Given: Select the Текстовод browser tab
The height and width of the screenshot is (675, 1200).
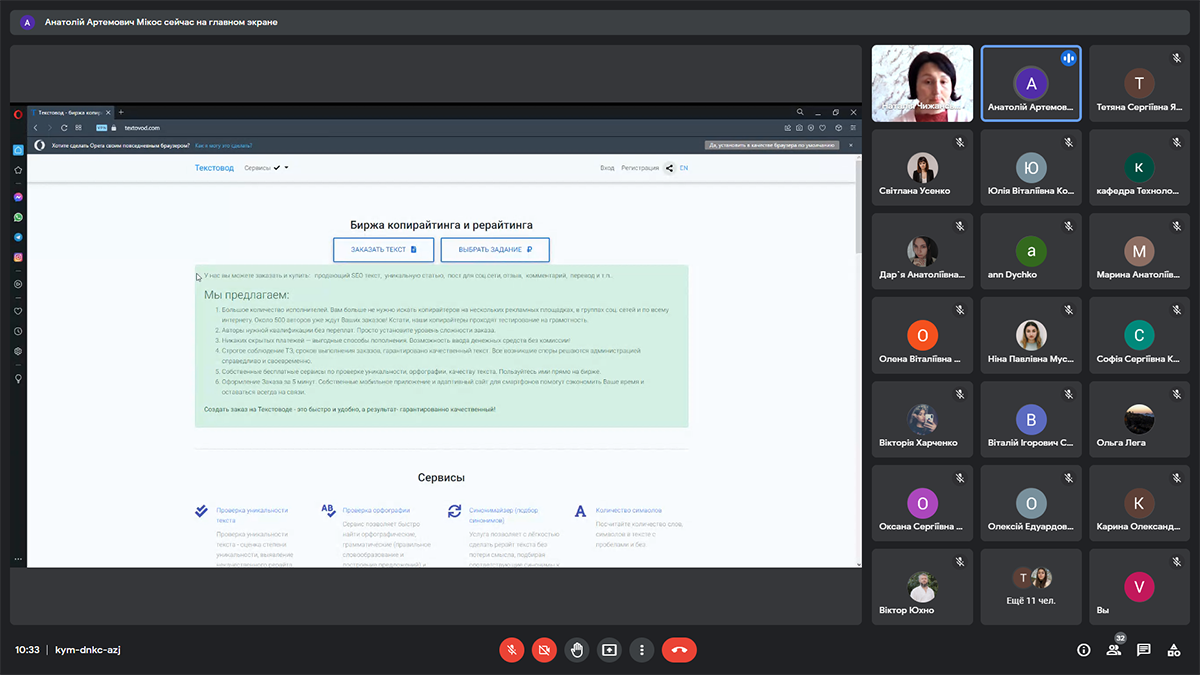Looking at the screenshot, I should click(x=70, y=112).
